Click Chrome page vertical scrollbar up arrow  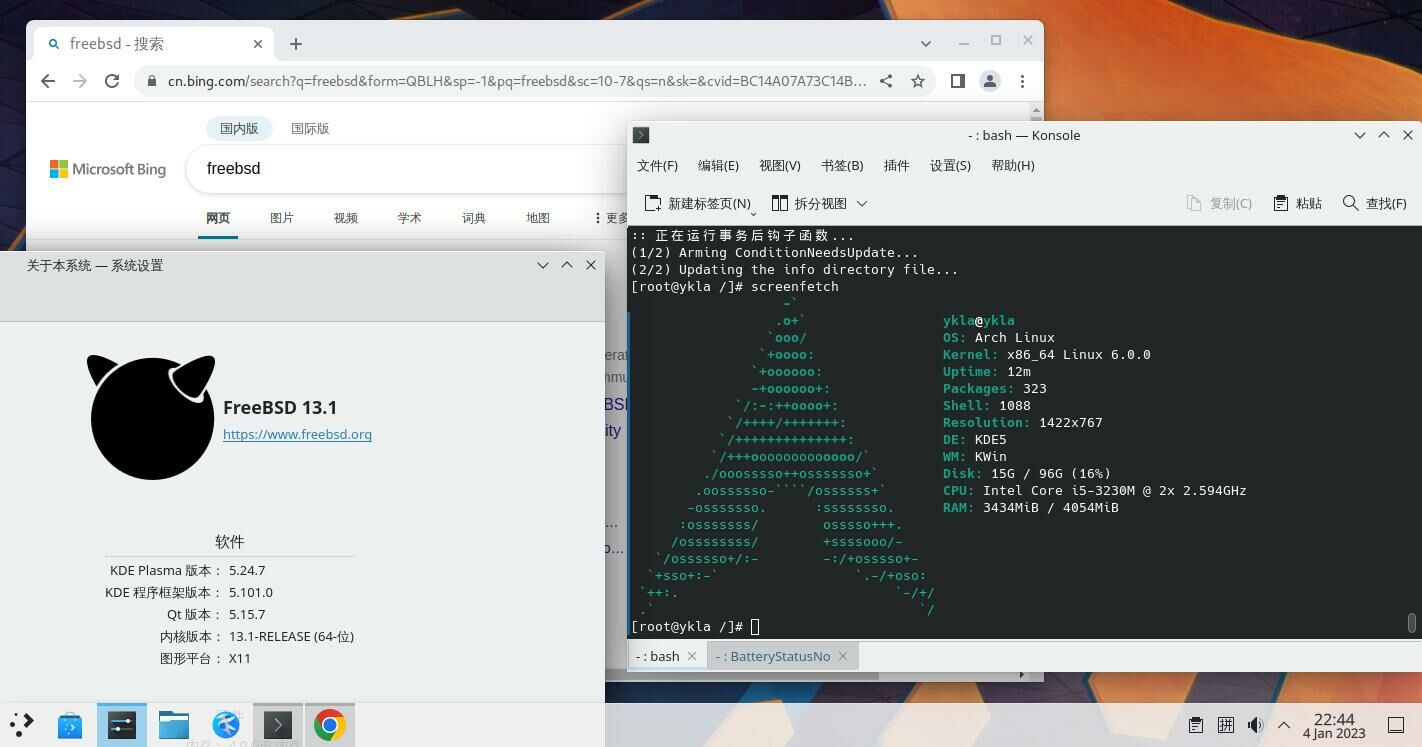pyautogui.click(x=1036, y=110)
